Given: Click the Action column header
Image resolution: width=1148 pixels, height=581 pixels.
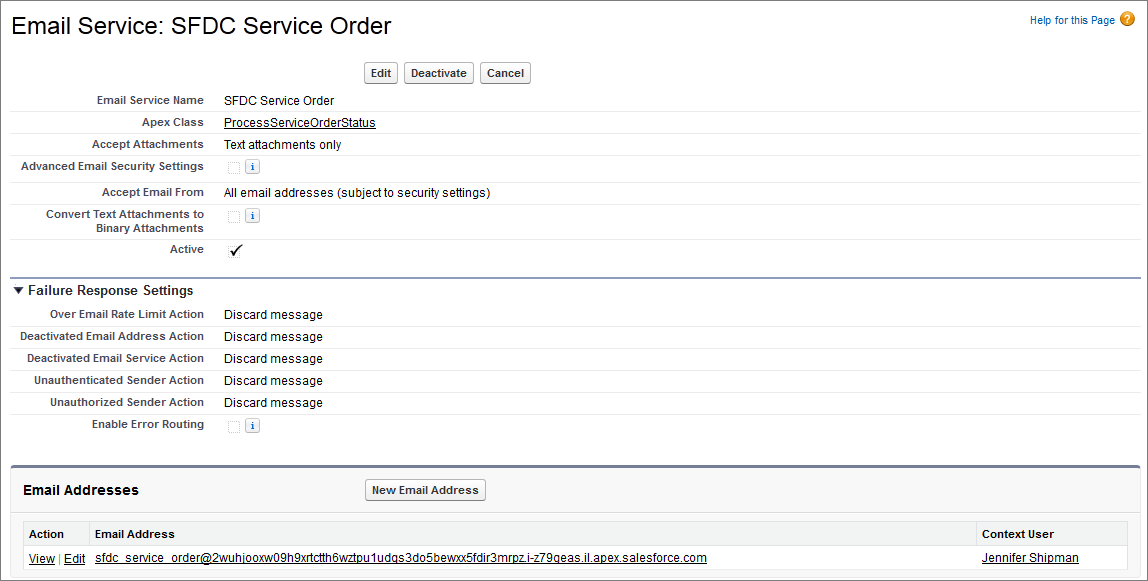Looking at the screenshot, I should (x=46, y=534).
